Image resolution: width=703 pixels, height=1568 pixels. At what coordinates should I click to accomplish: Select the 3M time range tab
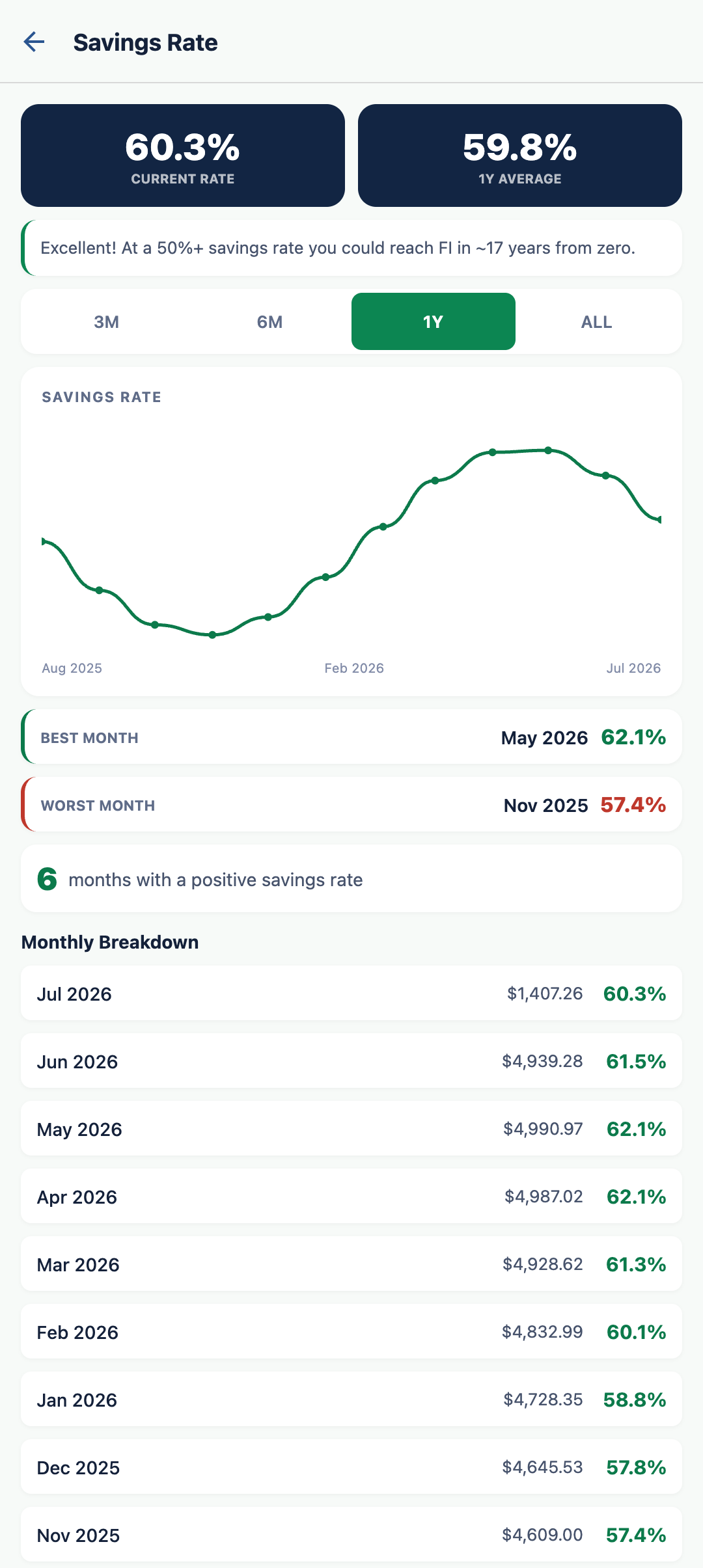[106, 321]
